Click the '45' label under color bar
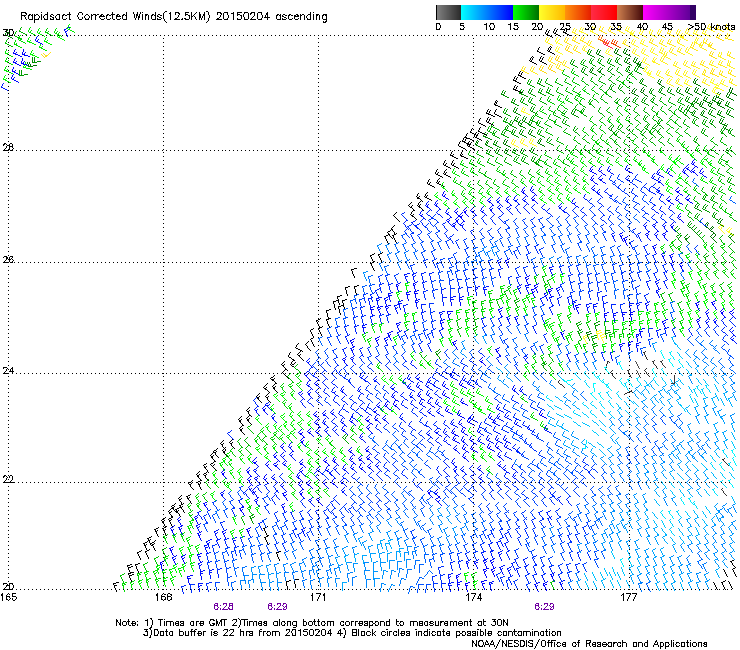This screenshot has height=650, width=740. point(667,27)
